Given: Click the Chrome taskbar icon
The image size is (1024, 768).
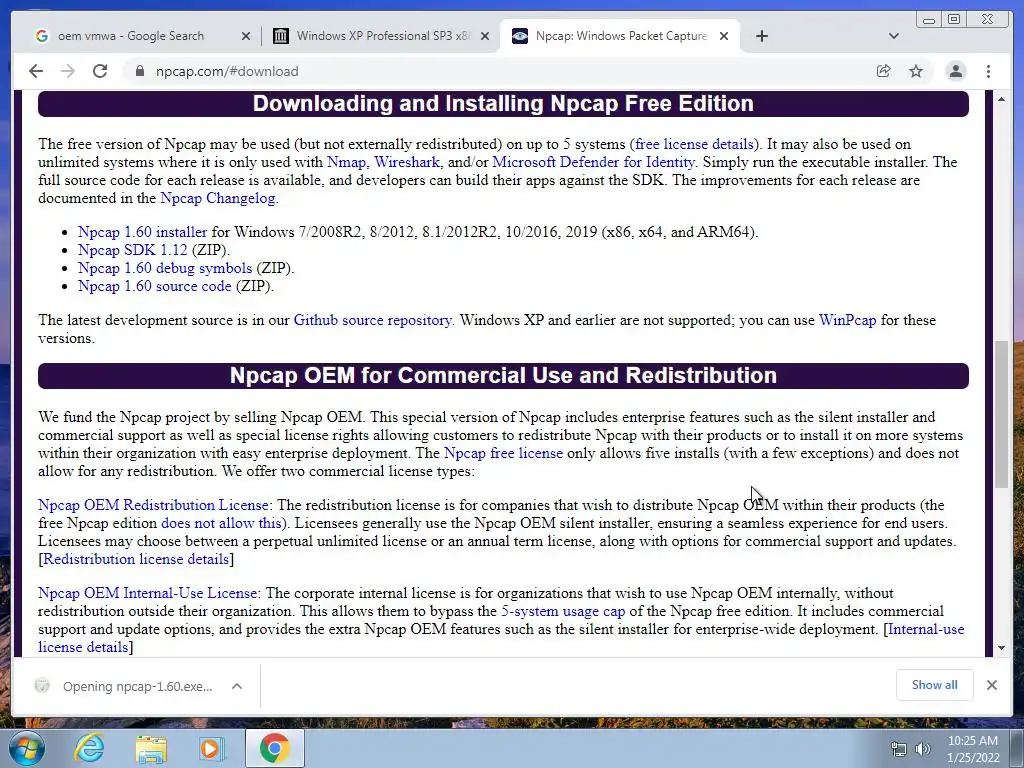Looking at the screenshot, I should 274,748.
